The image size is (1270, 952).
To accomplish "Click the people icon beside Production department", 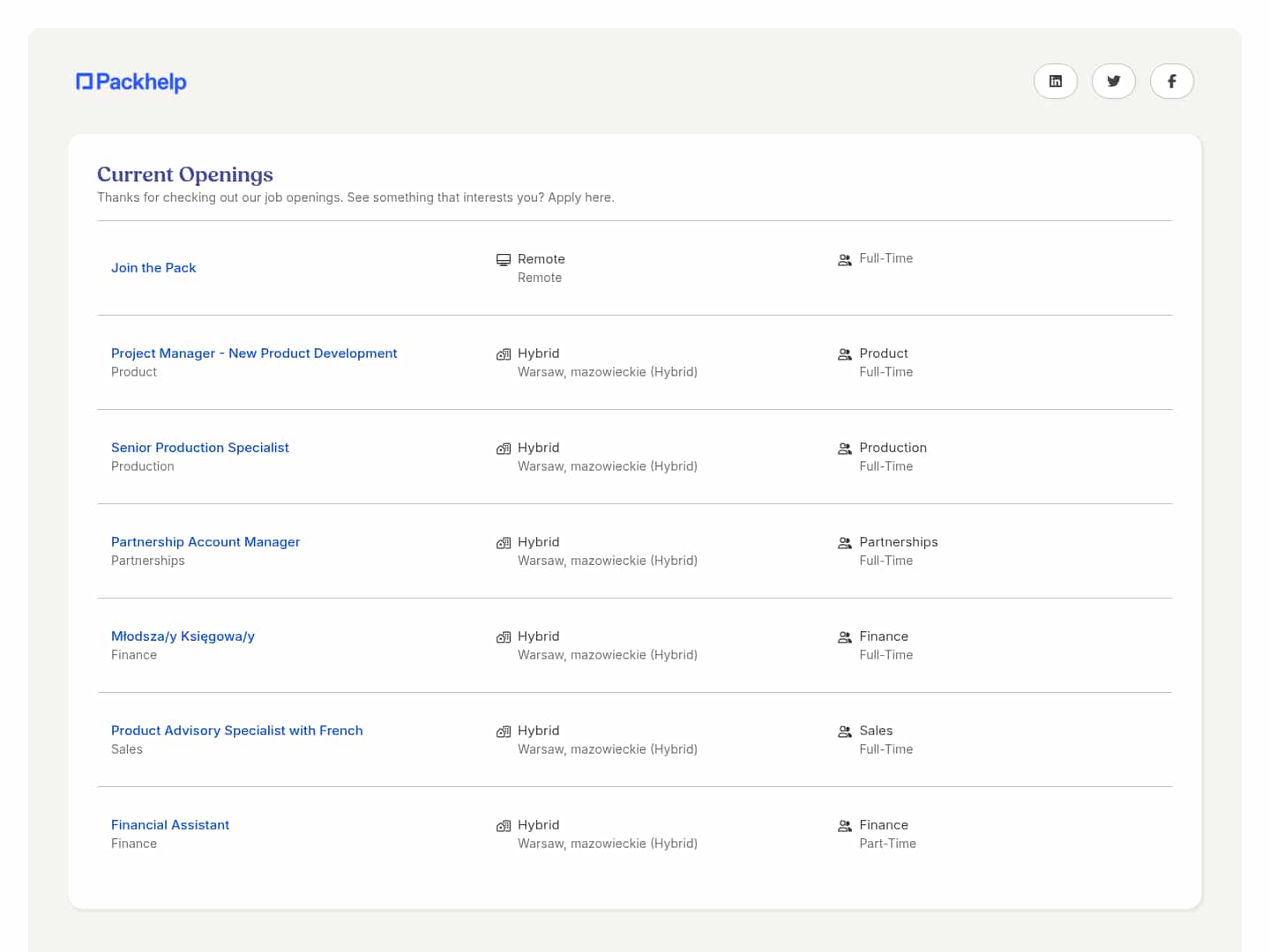I will 844,449.
